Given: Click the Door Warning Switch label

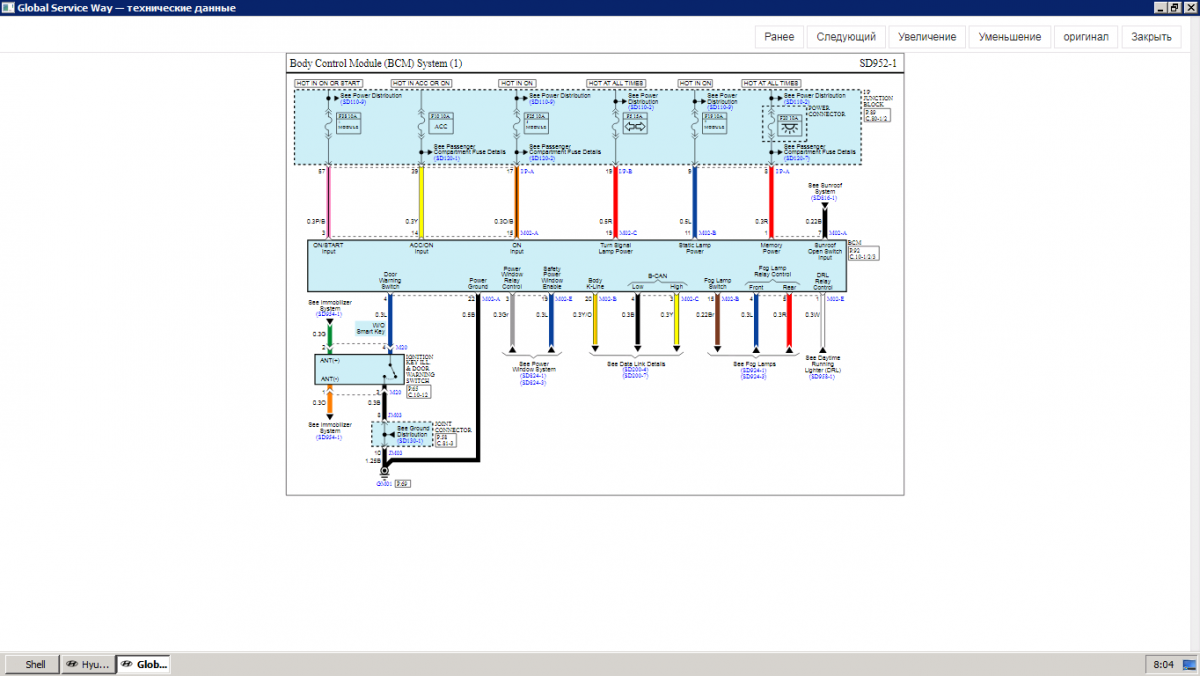Looking at the screenshot, I should pos(390,281).
